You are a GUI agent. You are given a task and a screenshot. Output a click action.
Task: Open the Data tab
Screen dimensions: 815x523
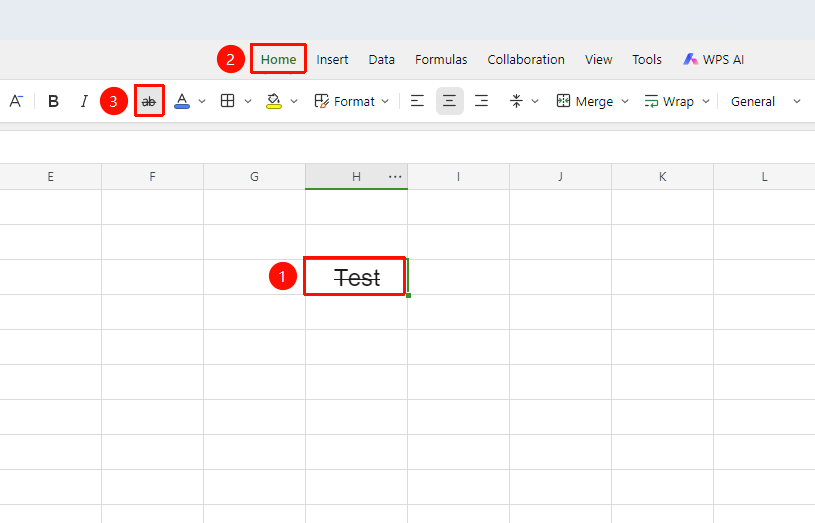382,60
